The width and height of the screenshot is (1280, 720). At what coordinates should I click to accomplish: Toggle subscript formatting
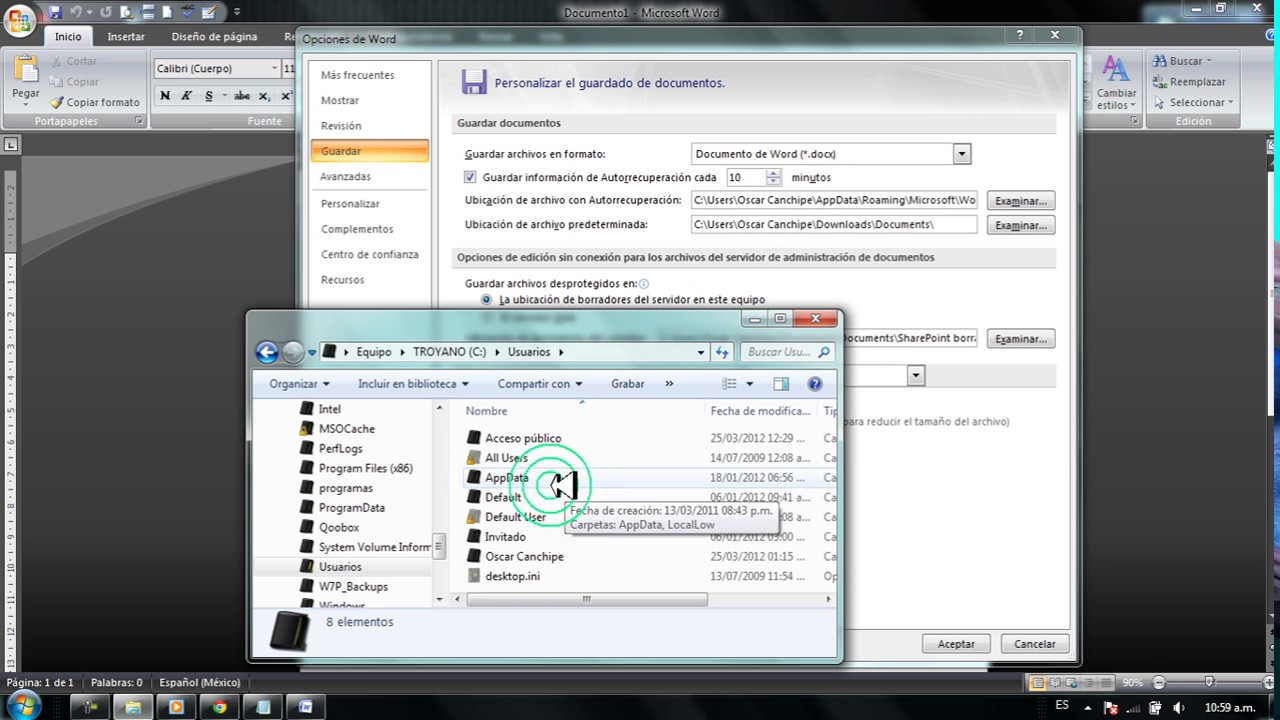point(264,96)
